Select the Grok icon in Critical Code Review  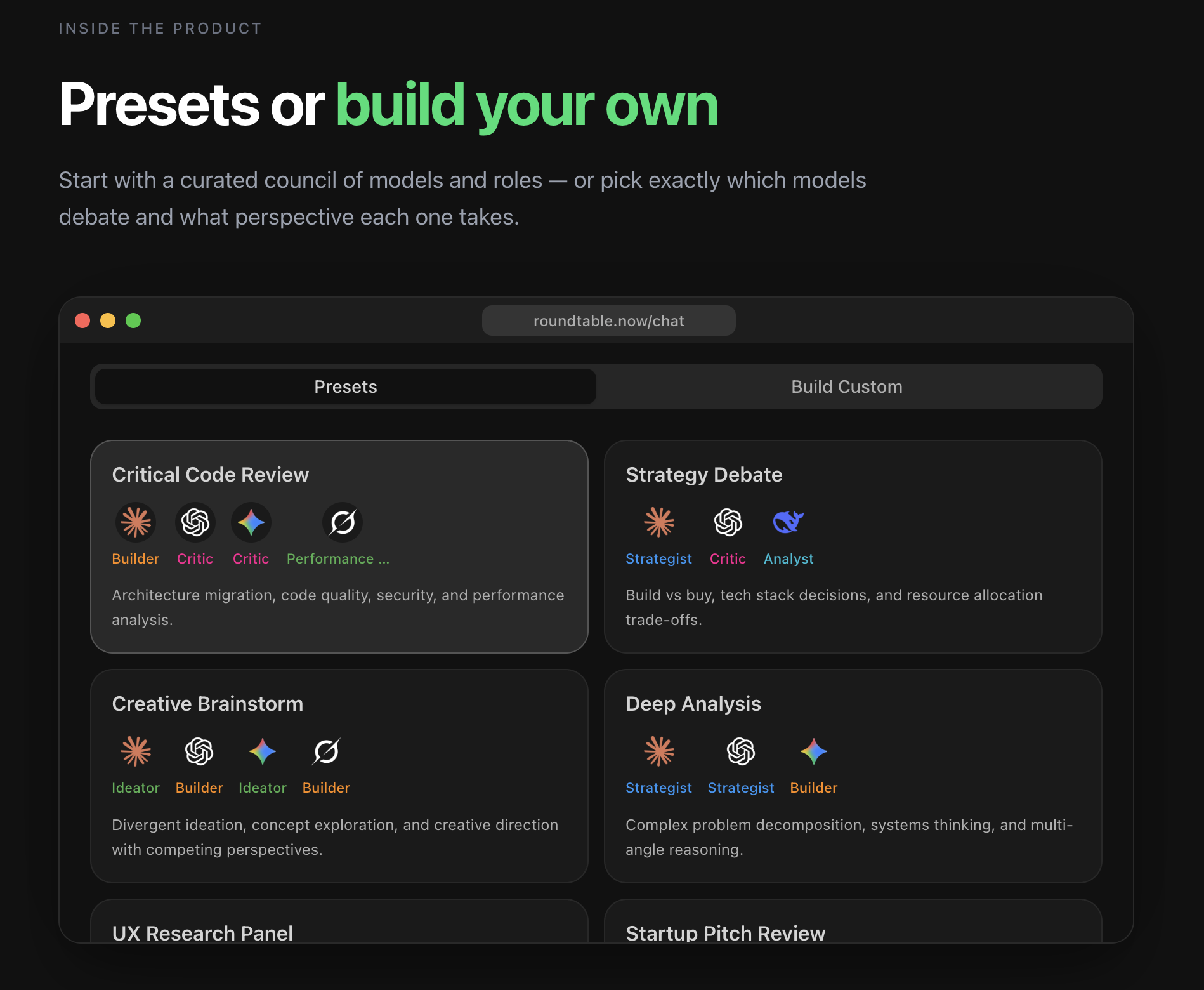(343, 523)
